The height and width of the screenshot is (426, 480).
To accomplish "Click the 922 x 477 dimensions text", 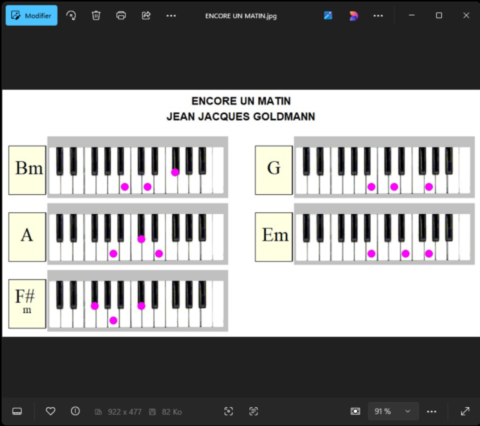I will (124, 412).
